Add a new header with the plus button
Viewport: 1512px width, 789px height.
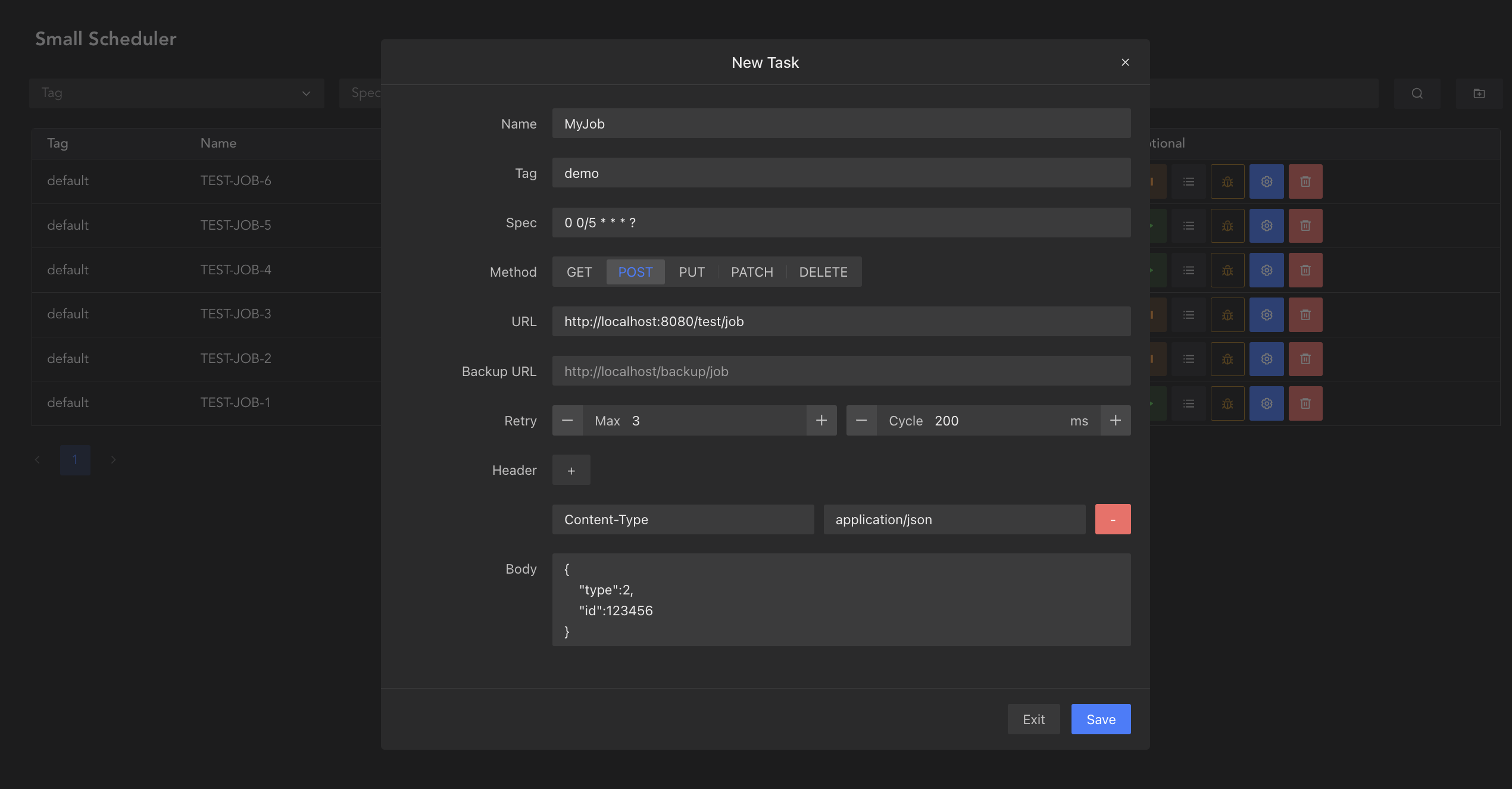point(571,470)
